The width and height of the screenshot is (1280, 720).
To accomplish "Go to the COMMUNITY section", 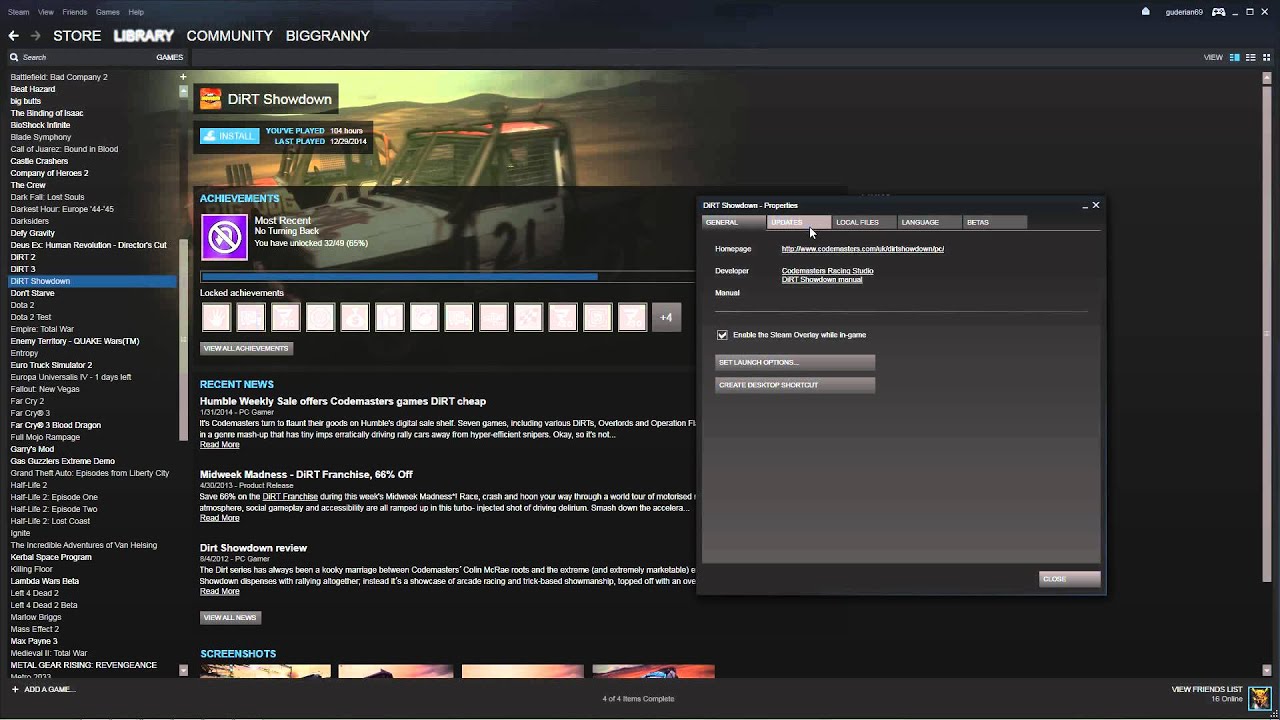I will pyautogui.click(x=229, y=36).
